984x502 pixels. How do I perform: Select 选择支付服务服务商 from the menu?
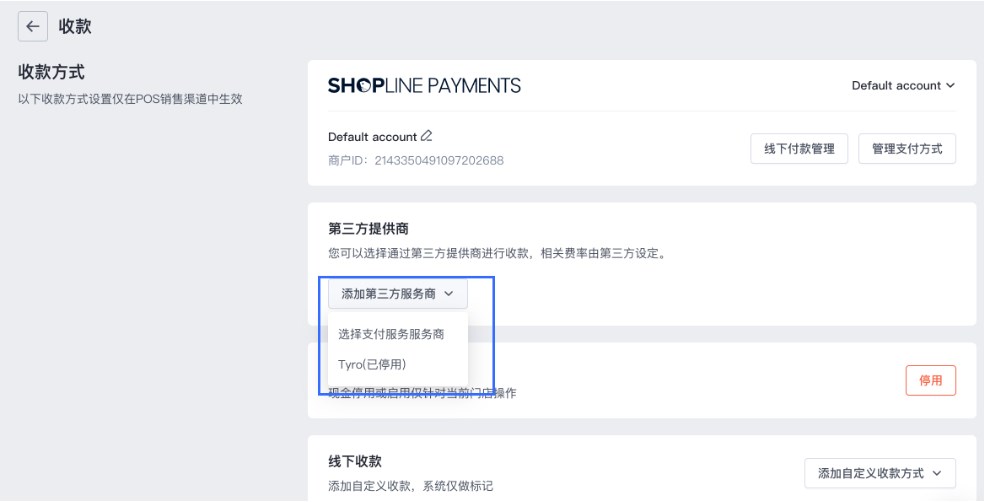[x=391, y=334]
